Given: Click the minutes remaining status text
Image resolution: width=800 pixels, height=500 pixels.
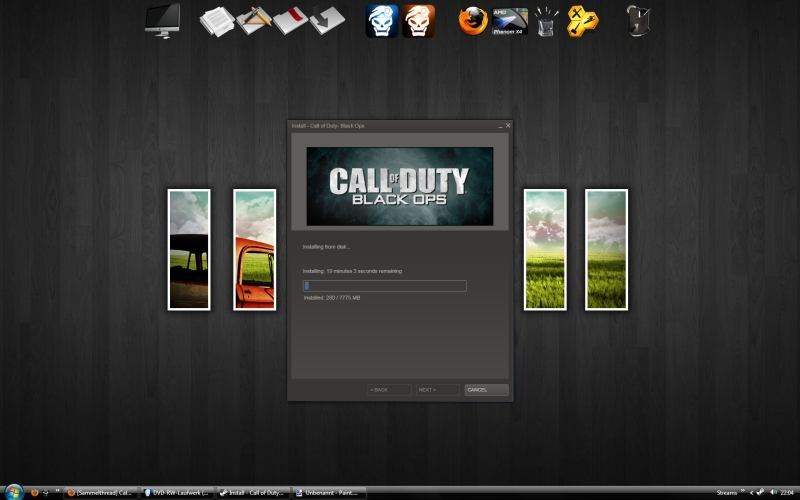Looking at the screenshot, I should [x=353, y=271].
